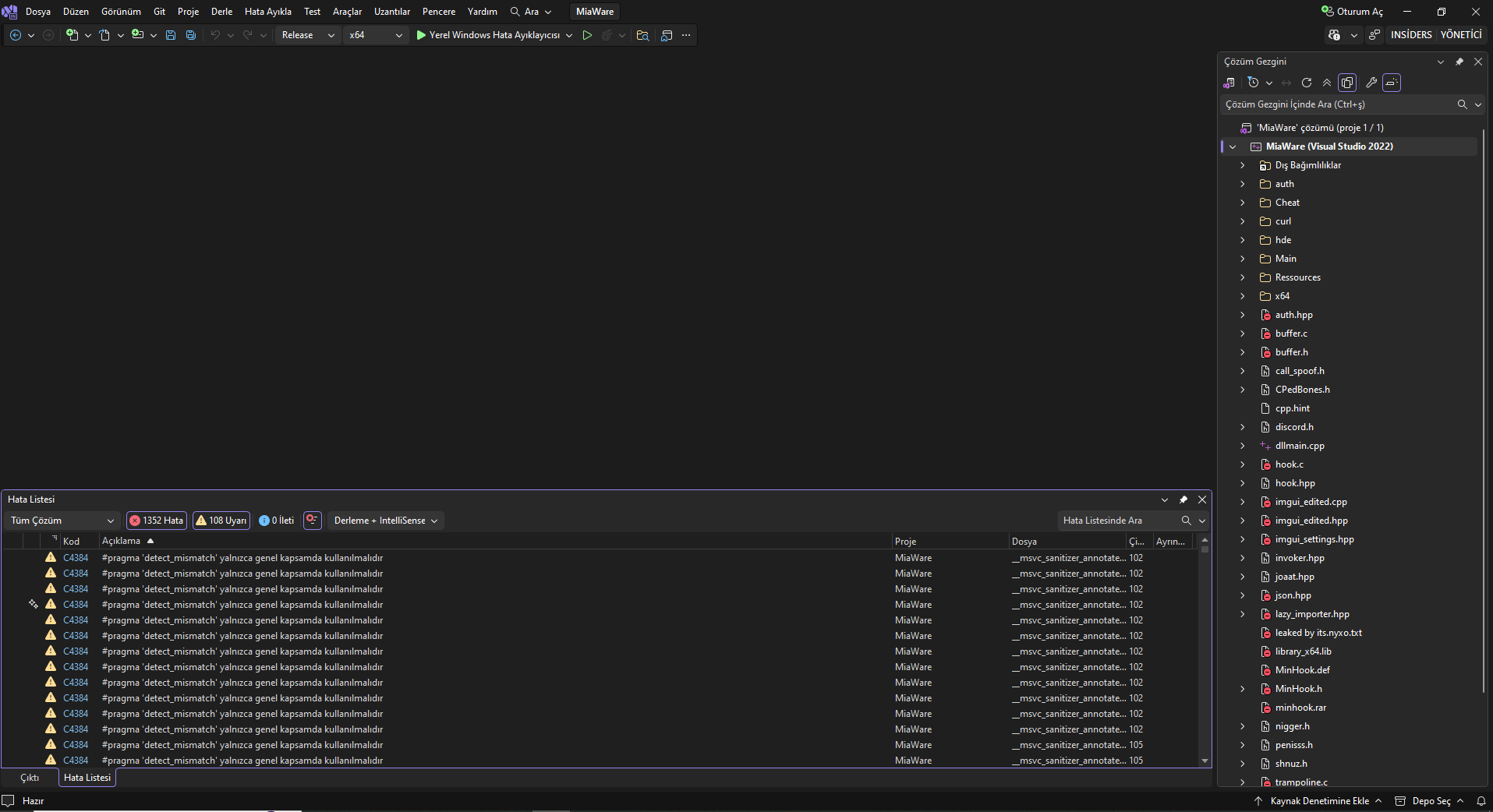The image size is (1493, 812).
Task: Click Depo Seç in the status bar
Action: [1429, 801]
